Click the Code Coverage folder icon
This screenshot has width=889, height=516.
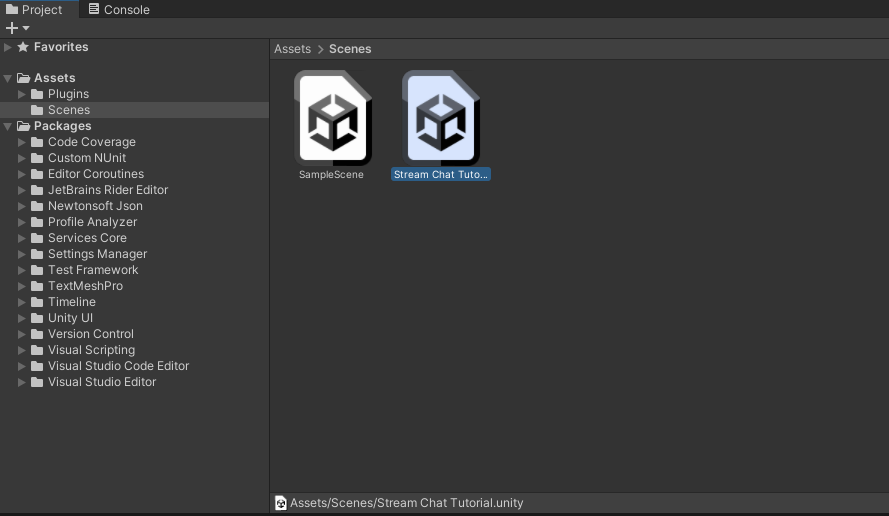37,142
